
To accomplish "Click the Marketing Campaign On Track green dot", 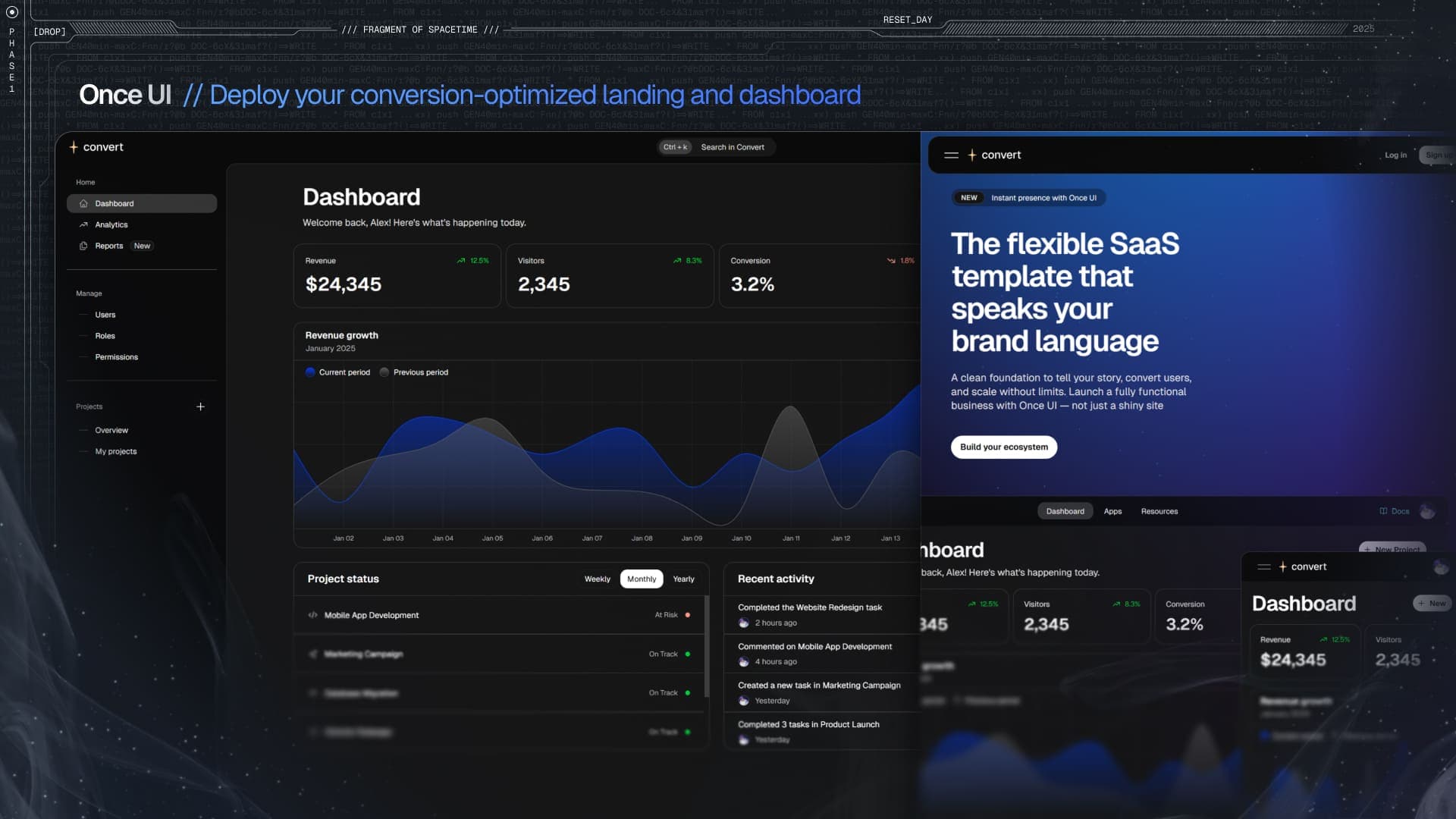I will (x=688, y=654).
